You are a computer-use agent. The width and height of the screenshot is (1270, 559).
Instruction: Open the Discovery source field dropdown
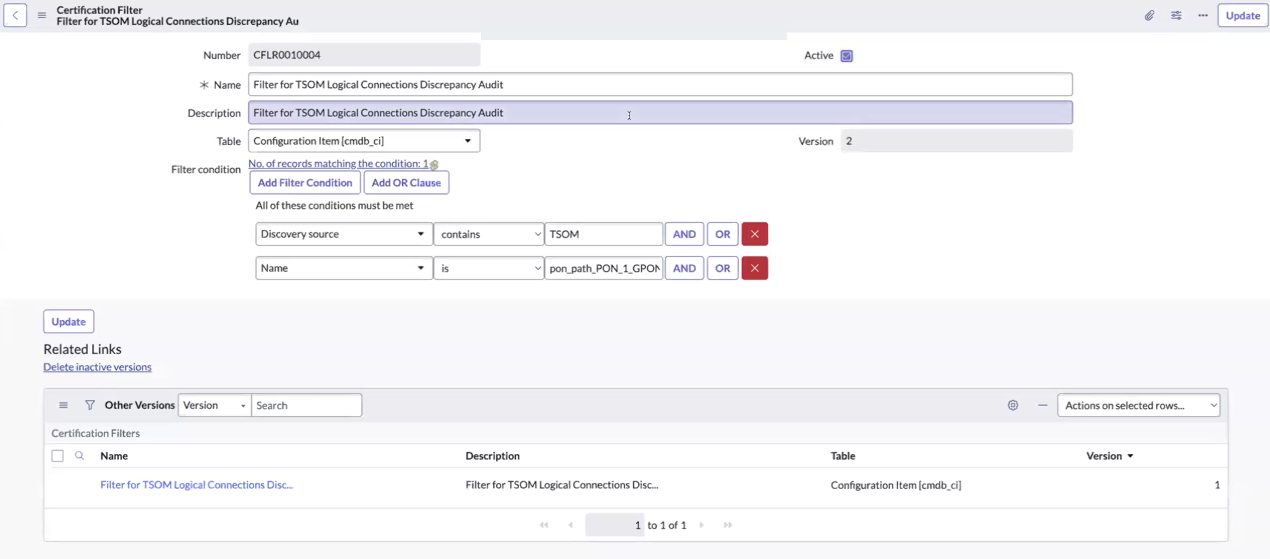(x=343, y=234)
